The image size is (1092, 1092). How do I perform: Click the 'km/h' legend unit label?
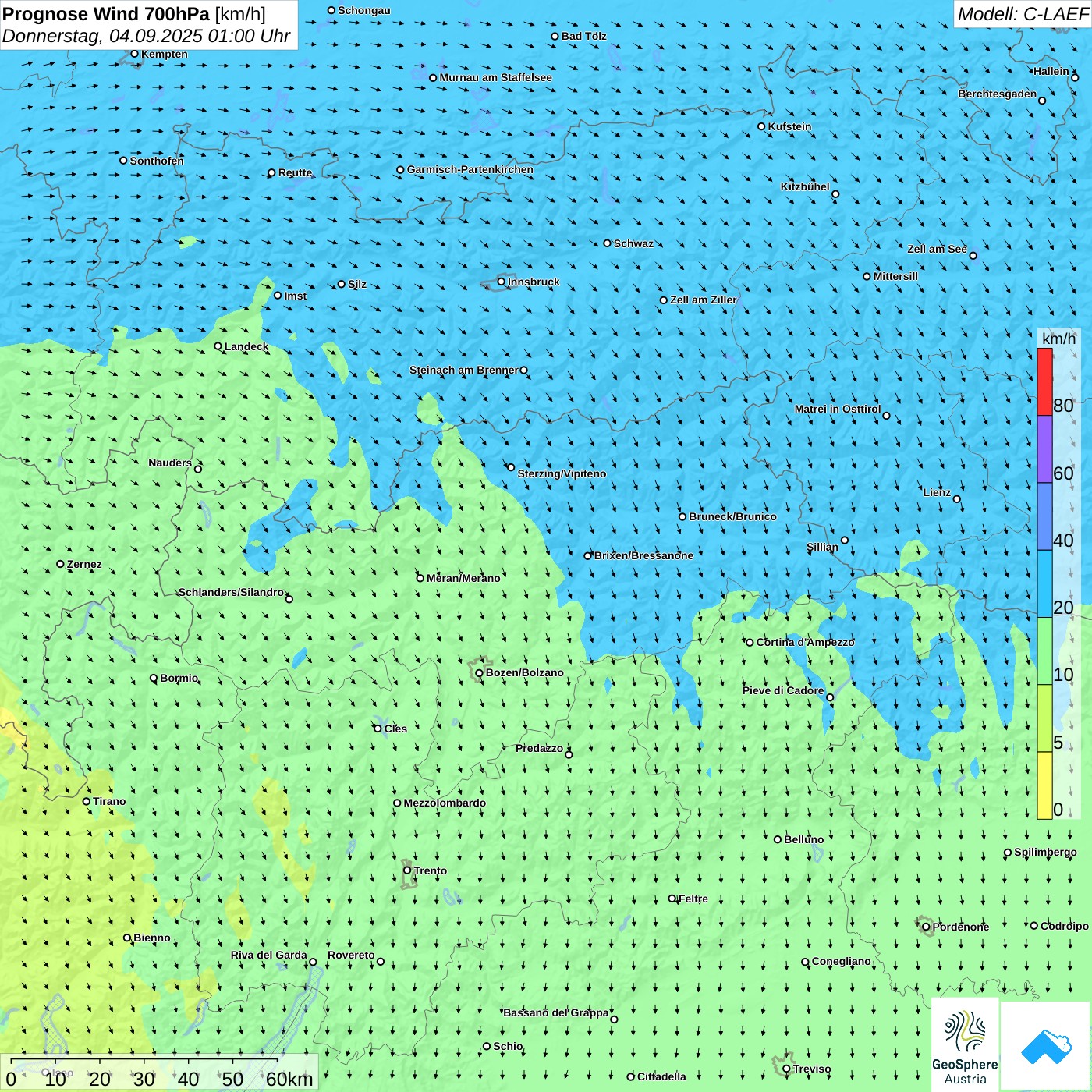click(1058, 339)
